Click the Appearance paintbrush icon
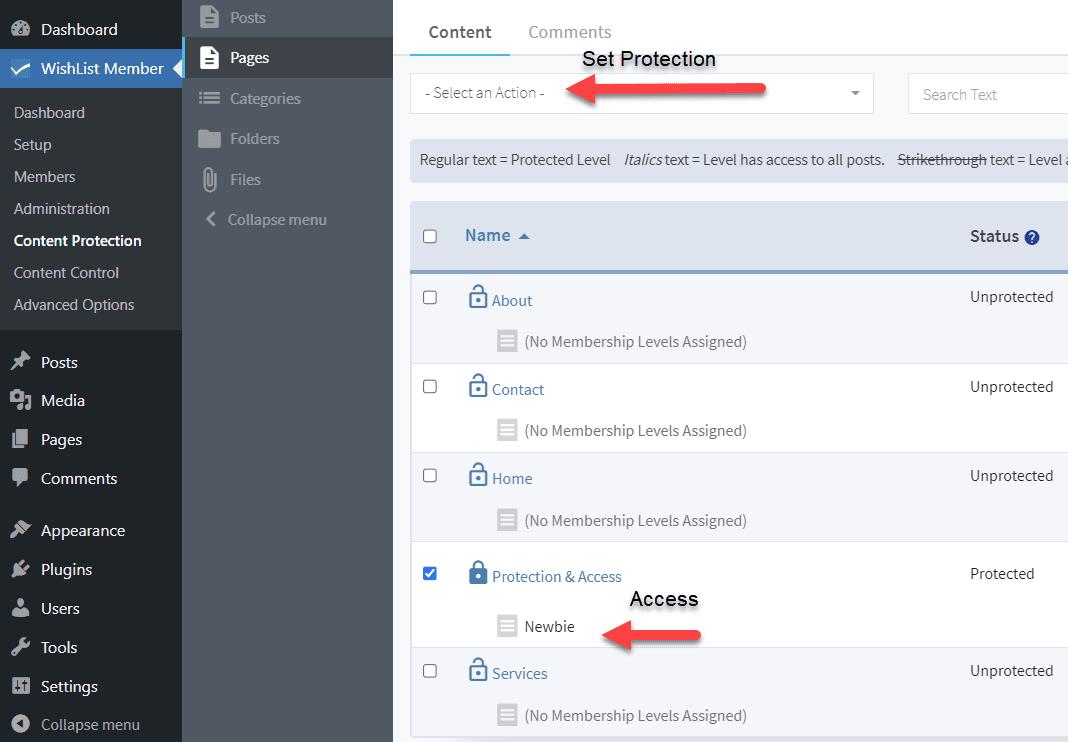 [20, 529]
